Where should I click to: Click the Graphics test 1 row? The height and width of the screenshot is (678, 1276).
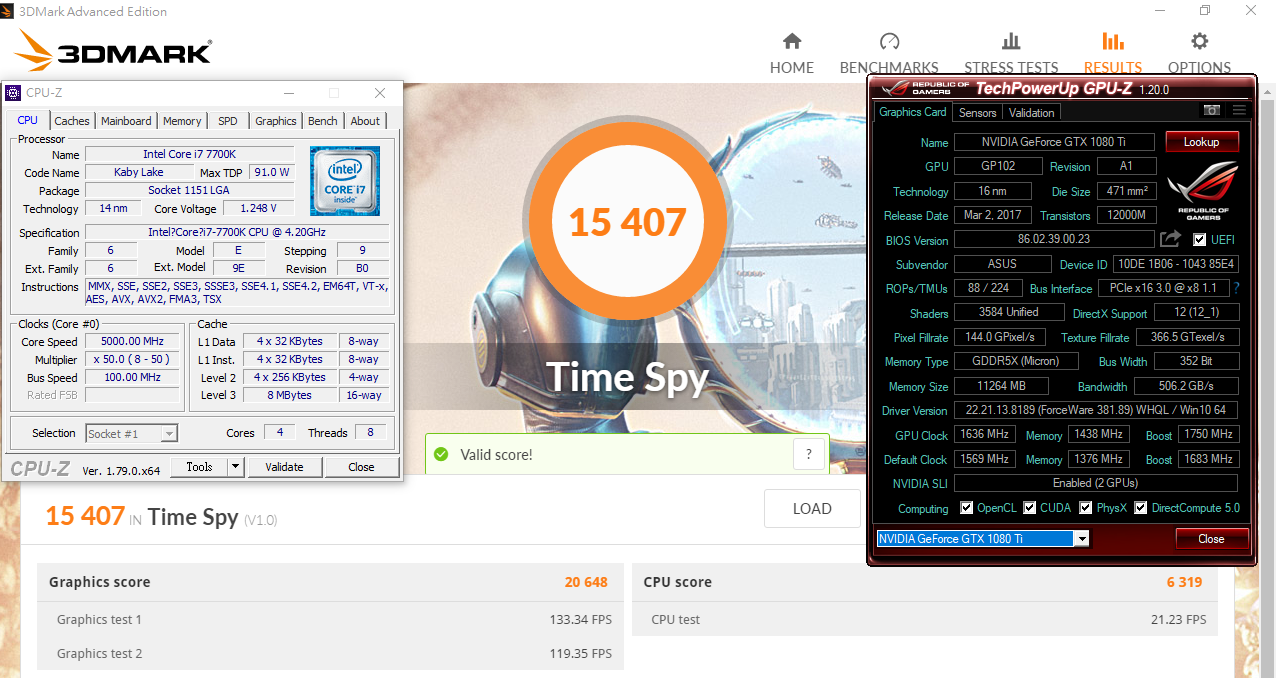click(x=330, y=619)
